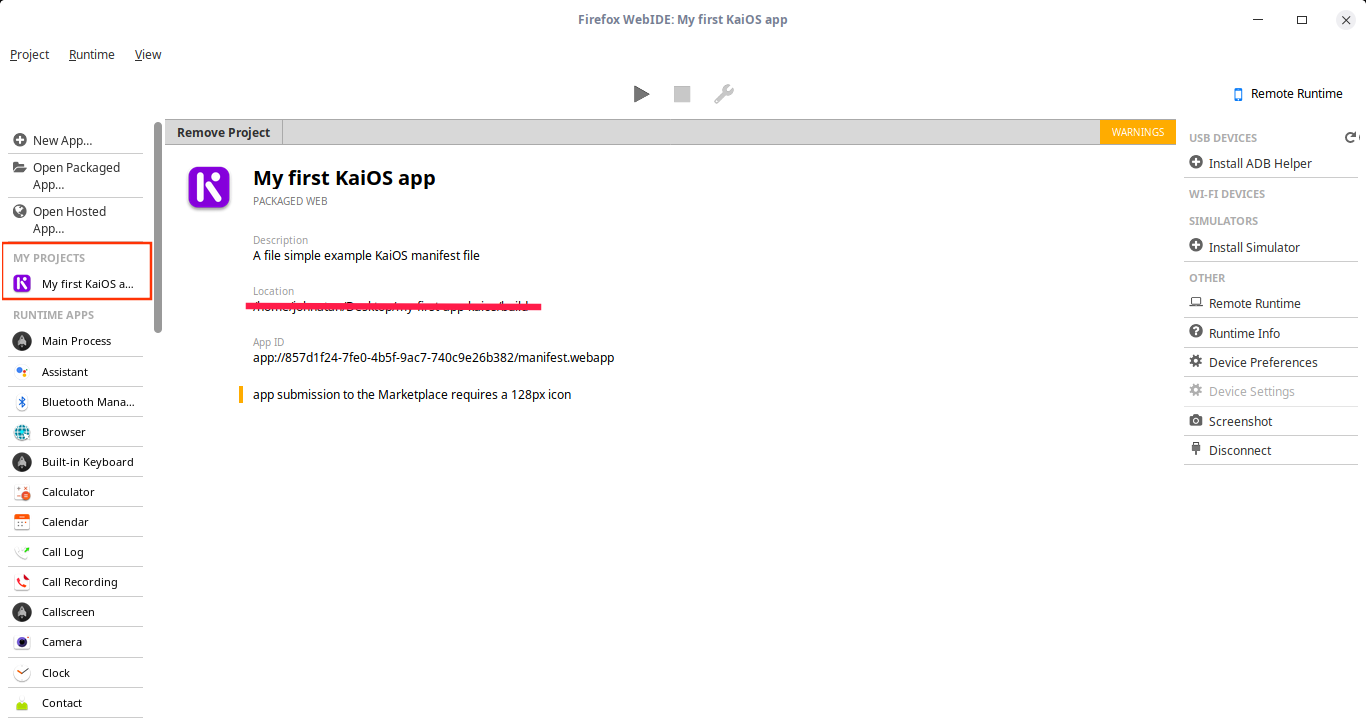Open the debug wrench tool

tap(723, 94)
